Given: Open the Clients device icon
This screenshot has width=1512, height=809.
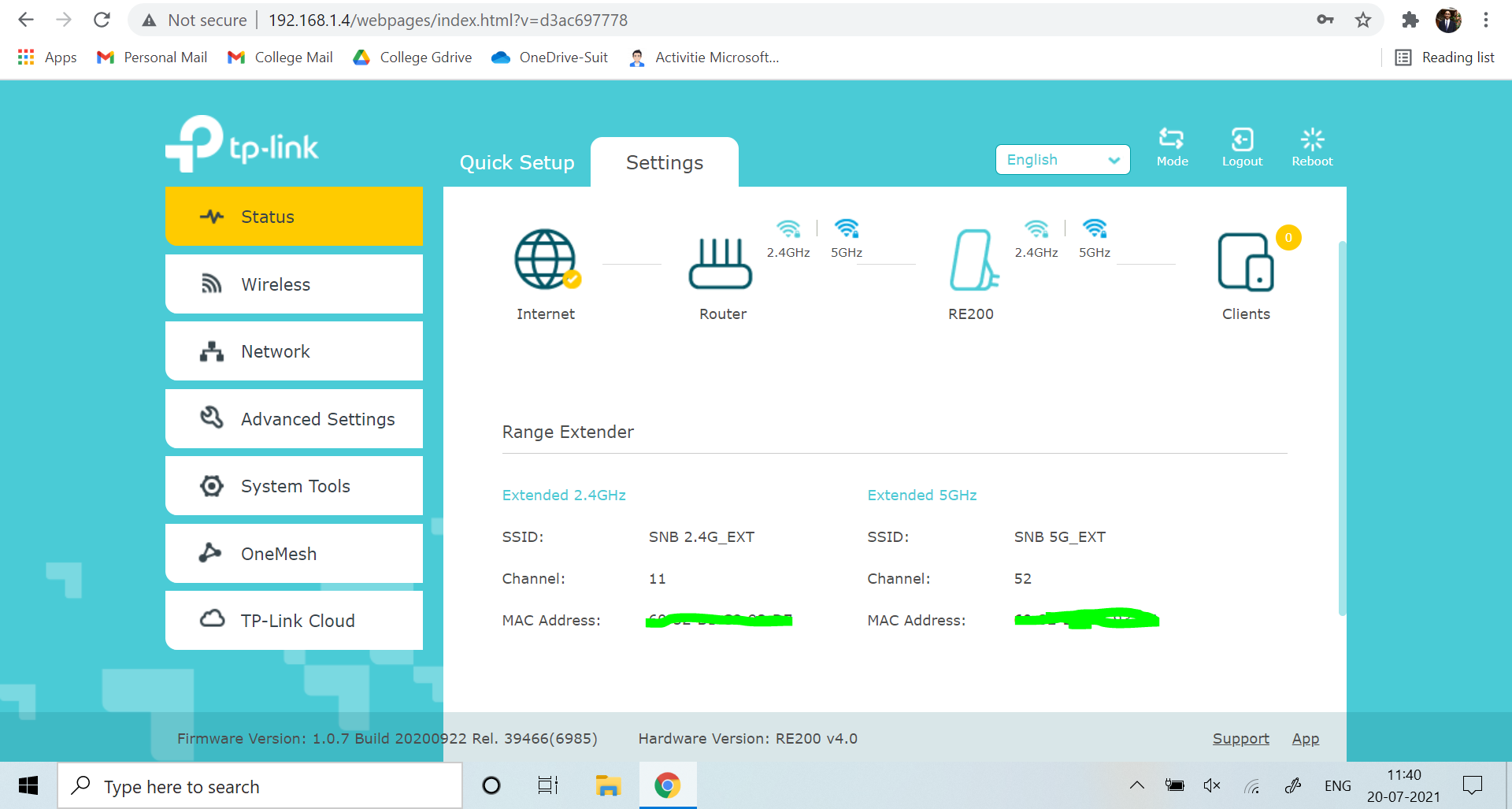Looking at the screenshot, I should (1245, 262).
